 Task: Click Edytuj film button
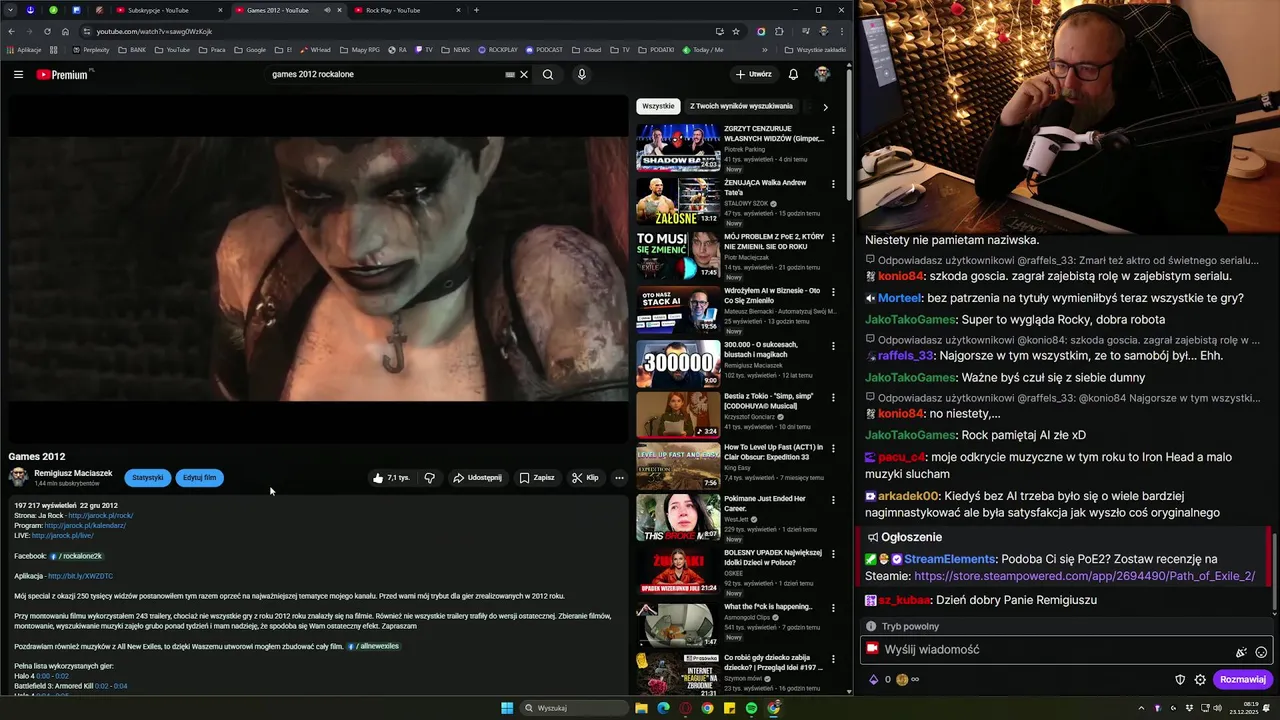(199, 478)
